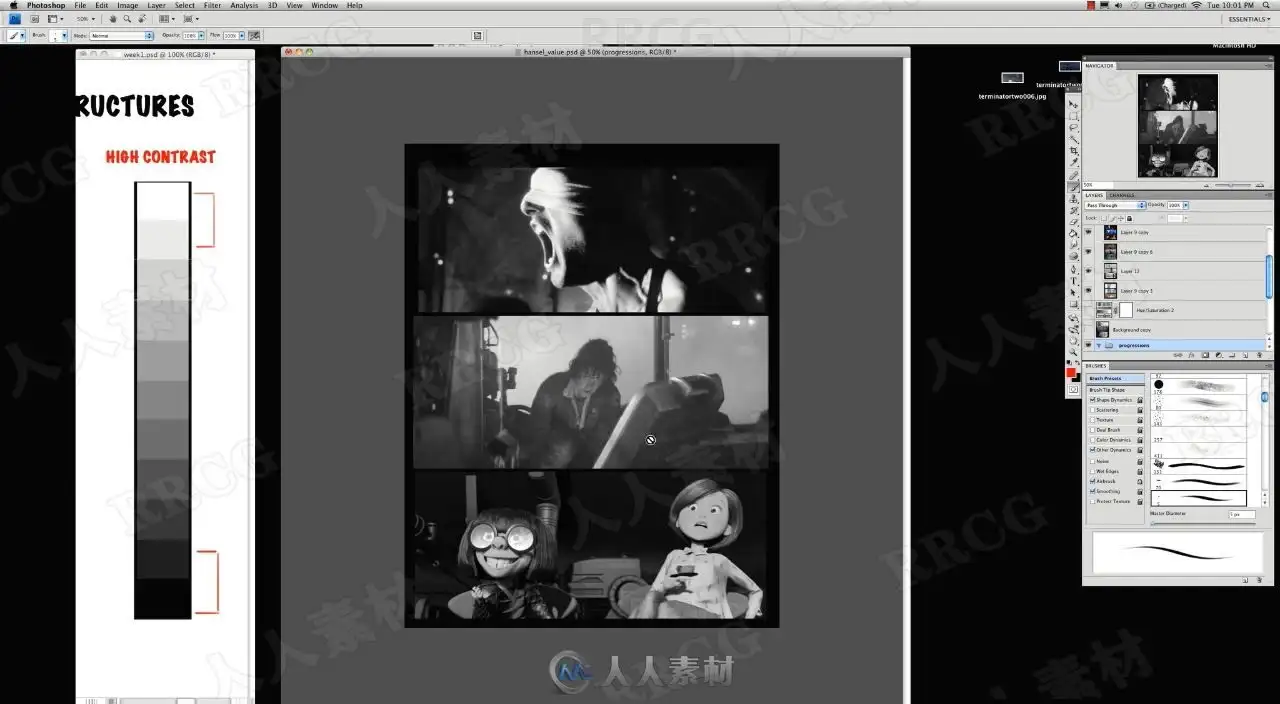Image resolution: width=1280 pixels, height=704 pixels.
Task: Enable the Color Dynamics checkbox
Action: (1092, 440)
